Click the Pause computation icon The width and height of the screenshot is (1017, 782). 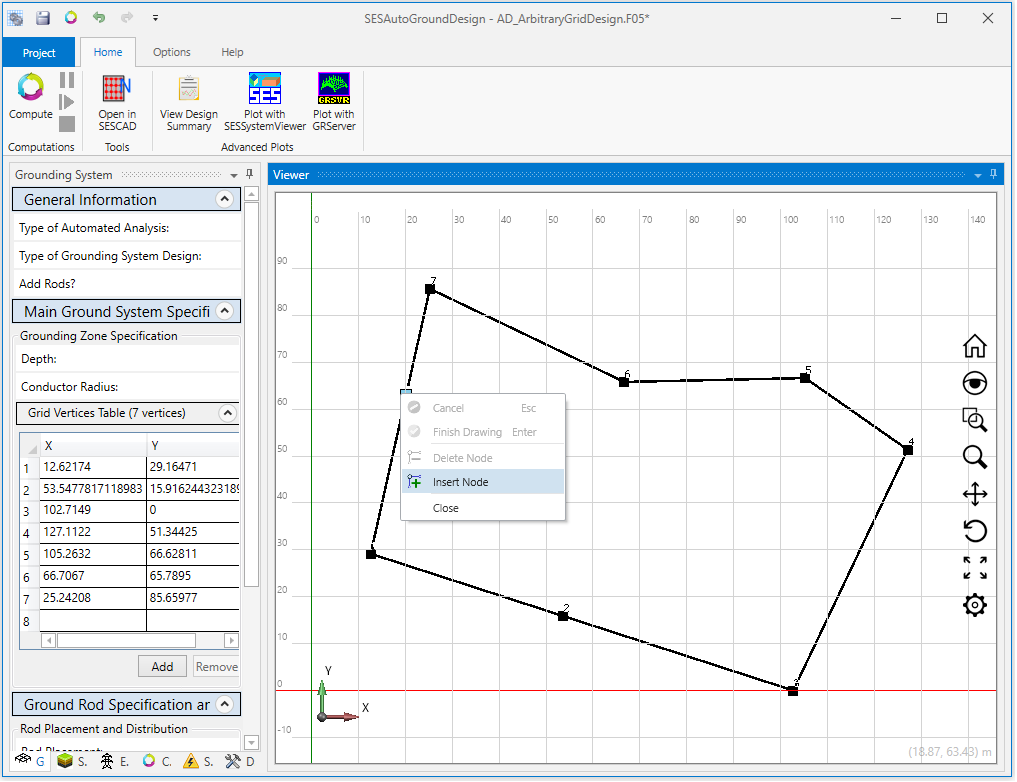pyautogui.click(x=67, y=80)
